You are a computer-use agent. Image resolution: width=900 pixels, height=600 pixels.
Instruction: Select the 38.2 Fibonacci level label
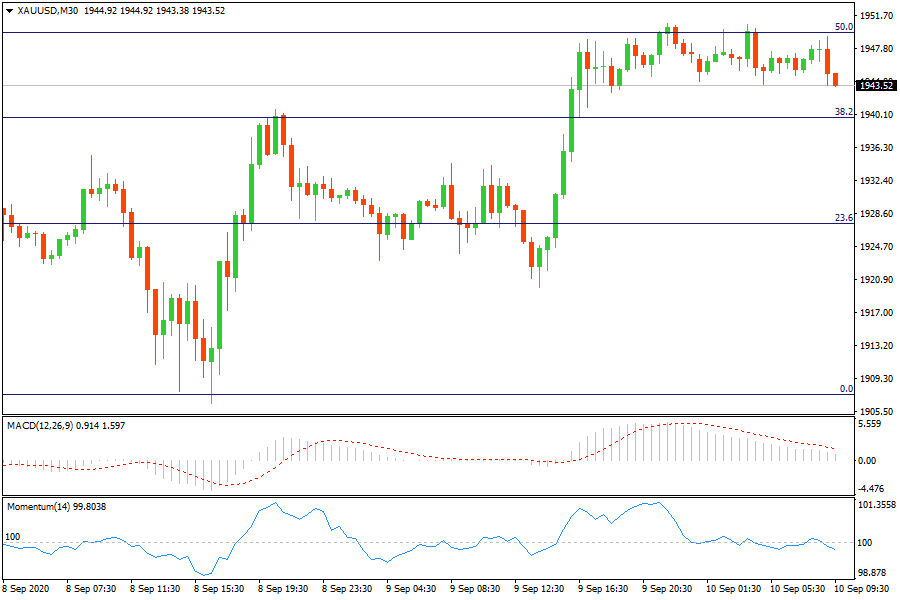pos(843,112)
